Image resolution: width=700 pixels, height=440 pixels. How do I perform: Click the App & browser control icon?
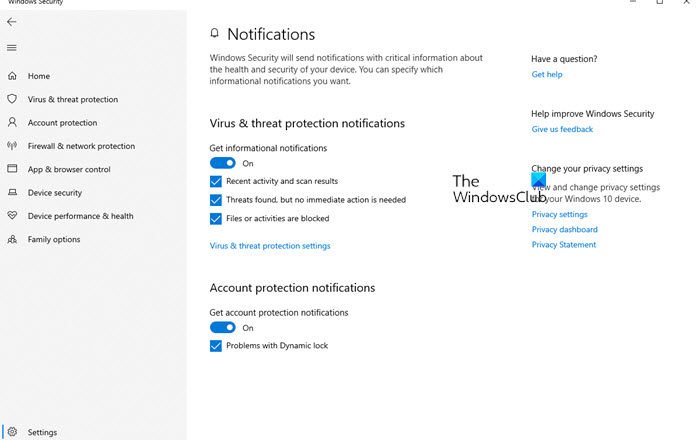pos(12,169)
